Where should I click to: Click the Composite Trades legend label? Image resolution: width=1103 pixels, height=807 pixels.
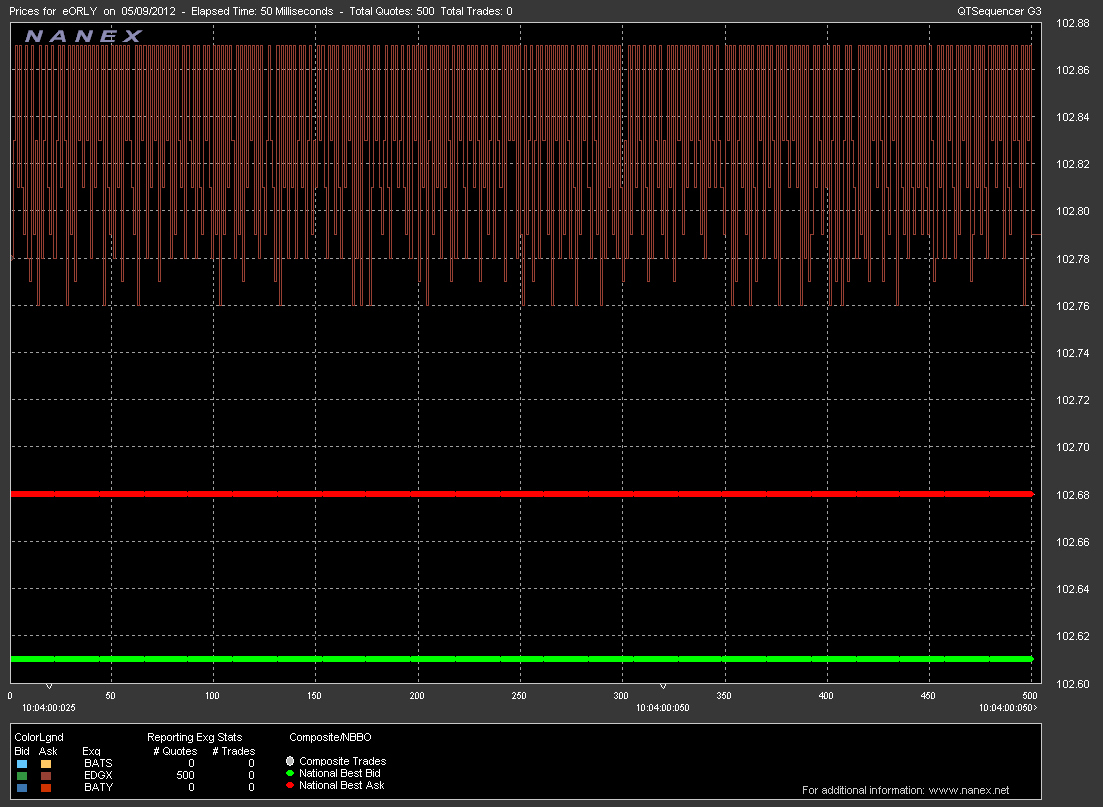343,761
